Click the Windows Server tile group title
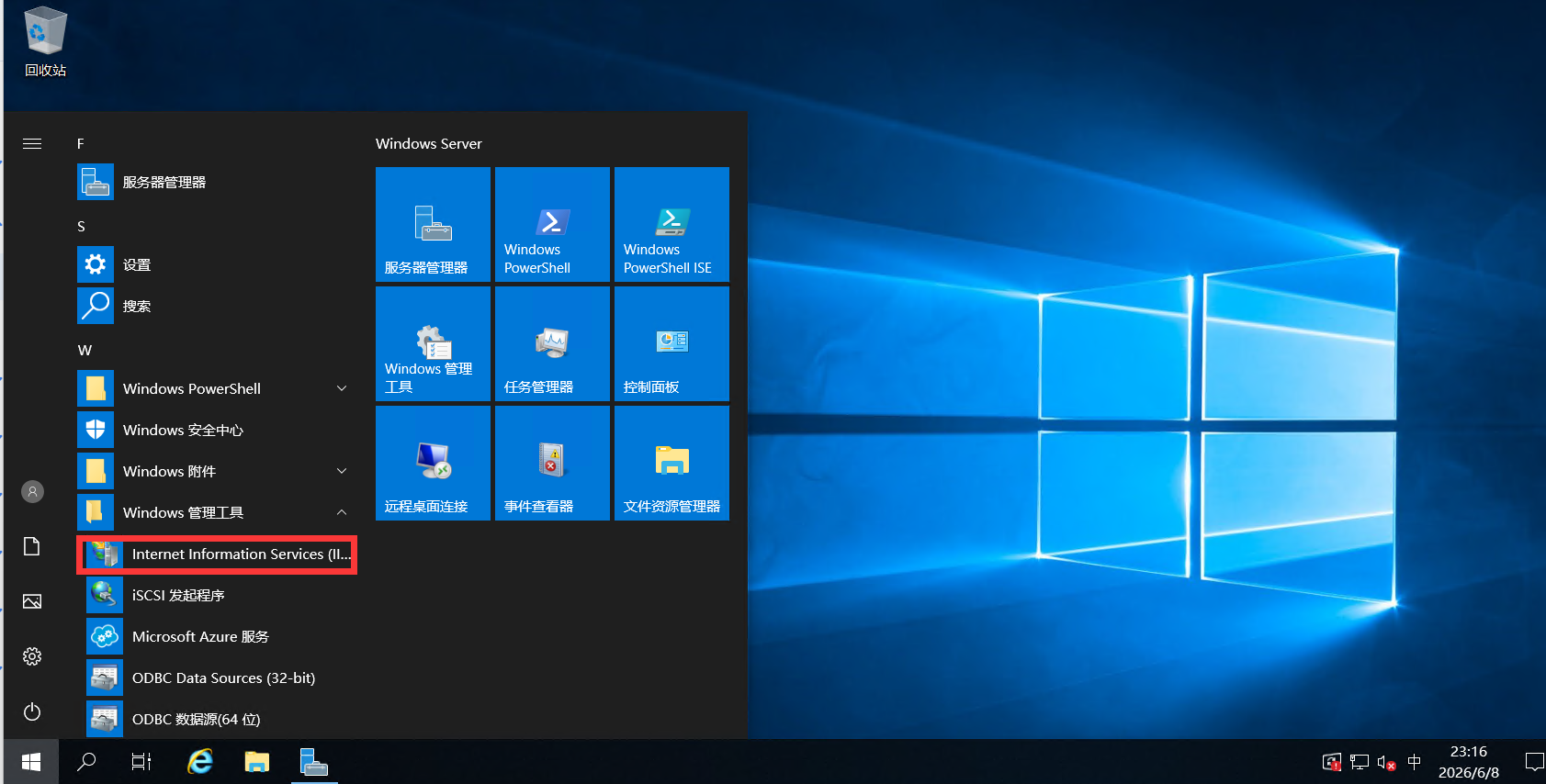 (428, 143)
